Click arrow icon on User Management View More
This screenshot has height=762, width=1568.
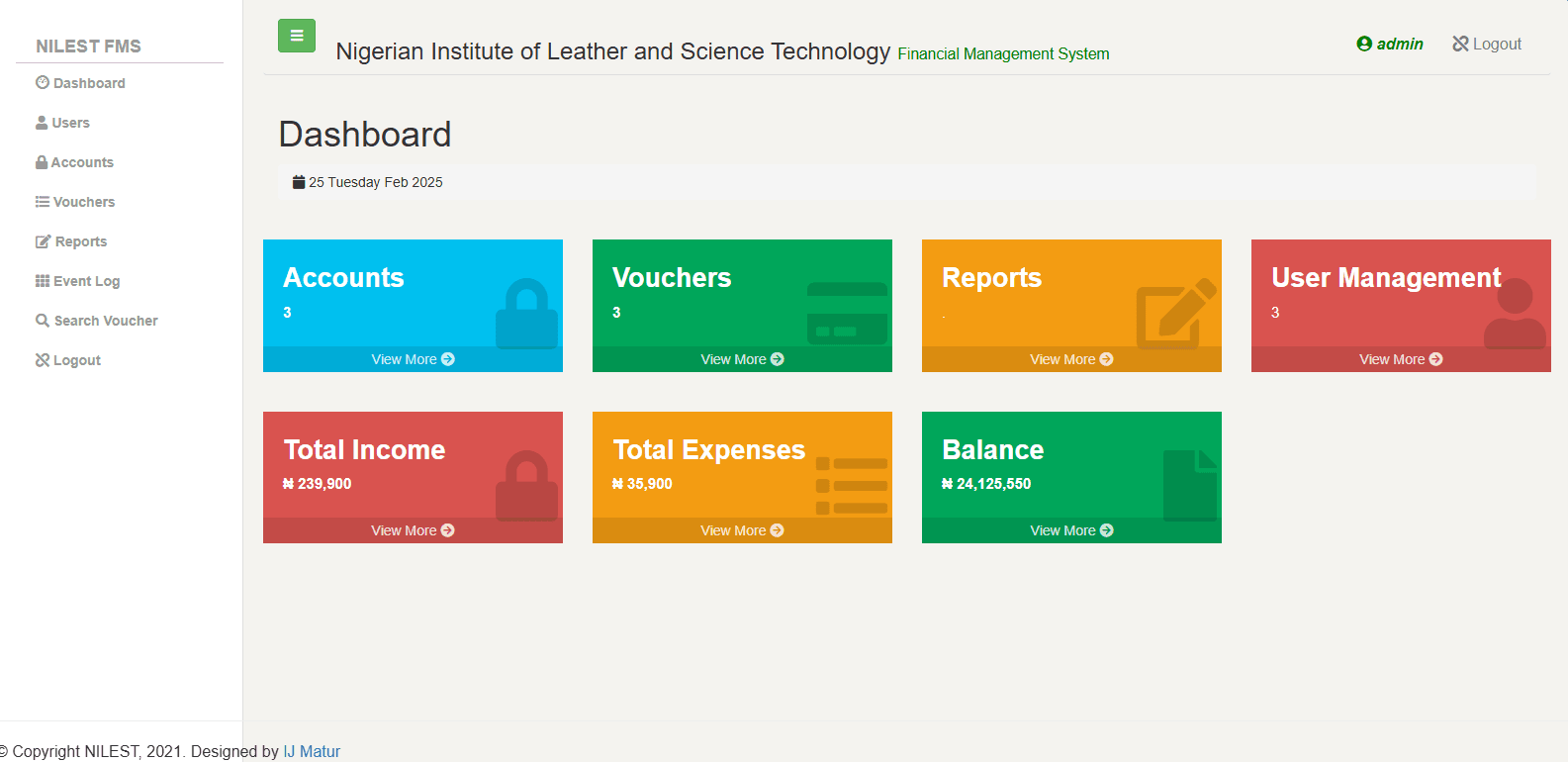1436,359
